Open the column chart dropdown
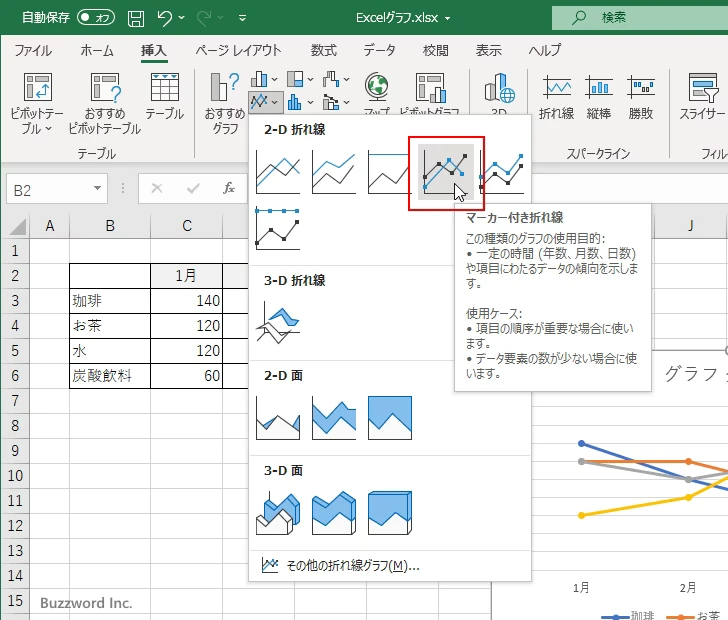 [264, 79]
